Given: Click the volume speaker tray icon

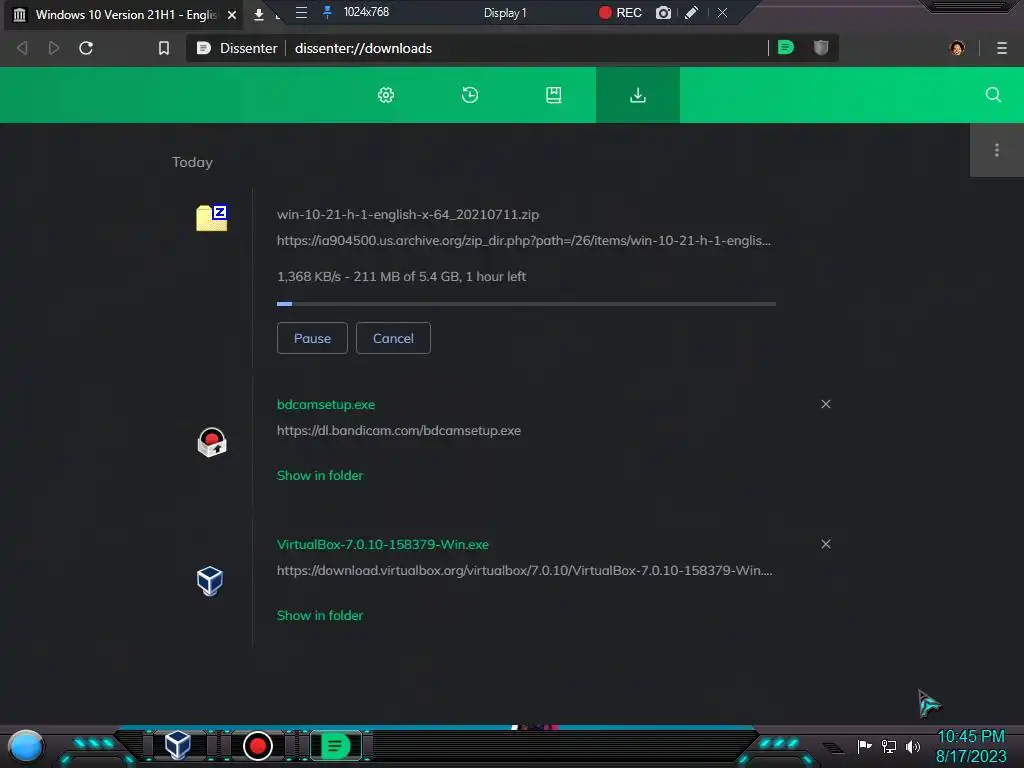Looking at the screenshot, I should [912, 746].
